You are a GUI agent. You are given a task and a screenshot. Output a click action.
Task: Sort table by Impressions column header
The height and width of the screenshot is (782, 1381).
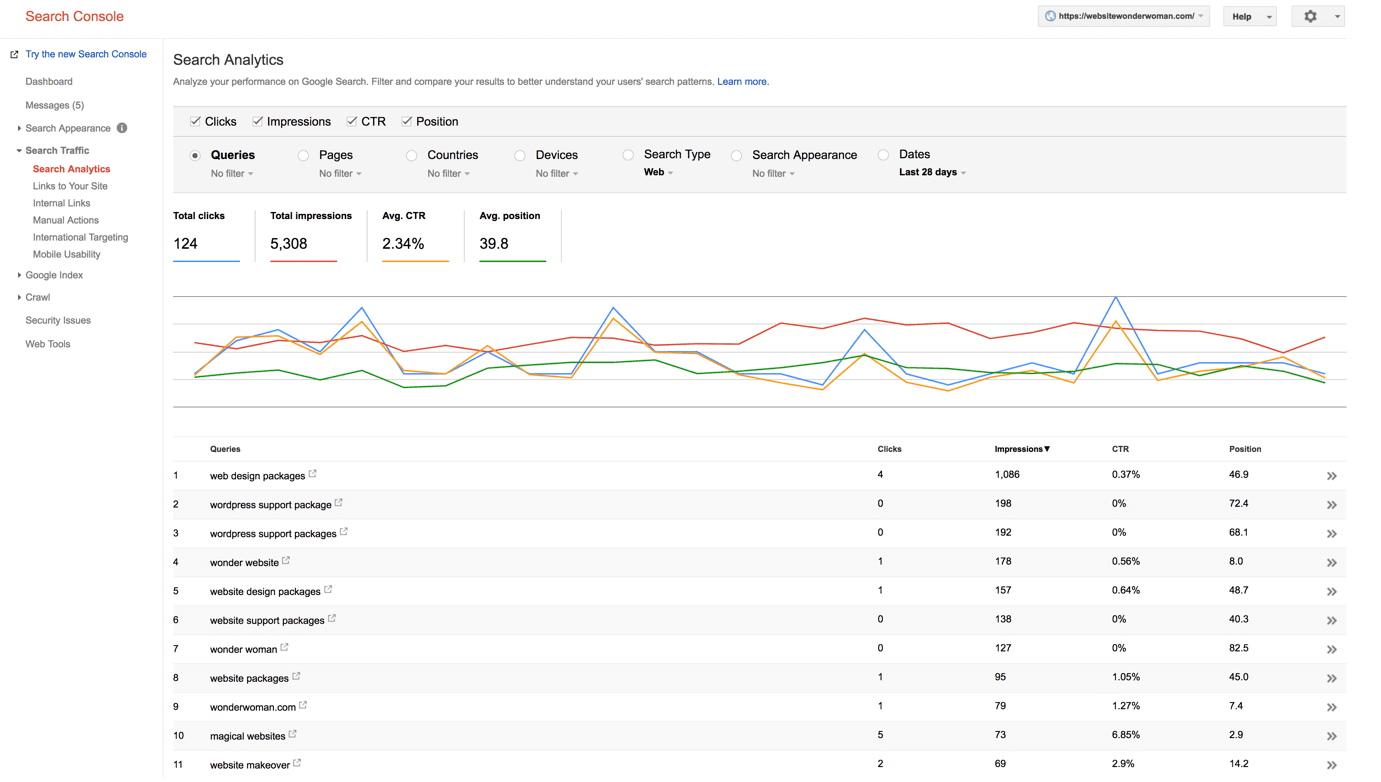[x=1022, y=449]
